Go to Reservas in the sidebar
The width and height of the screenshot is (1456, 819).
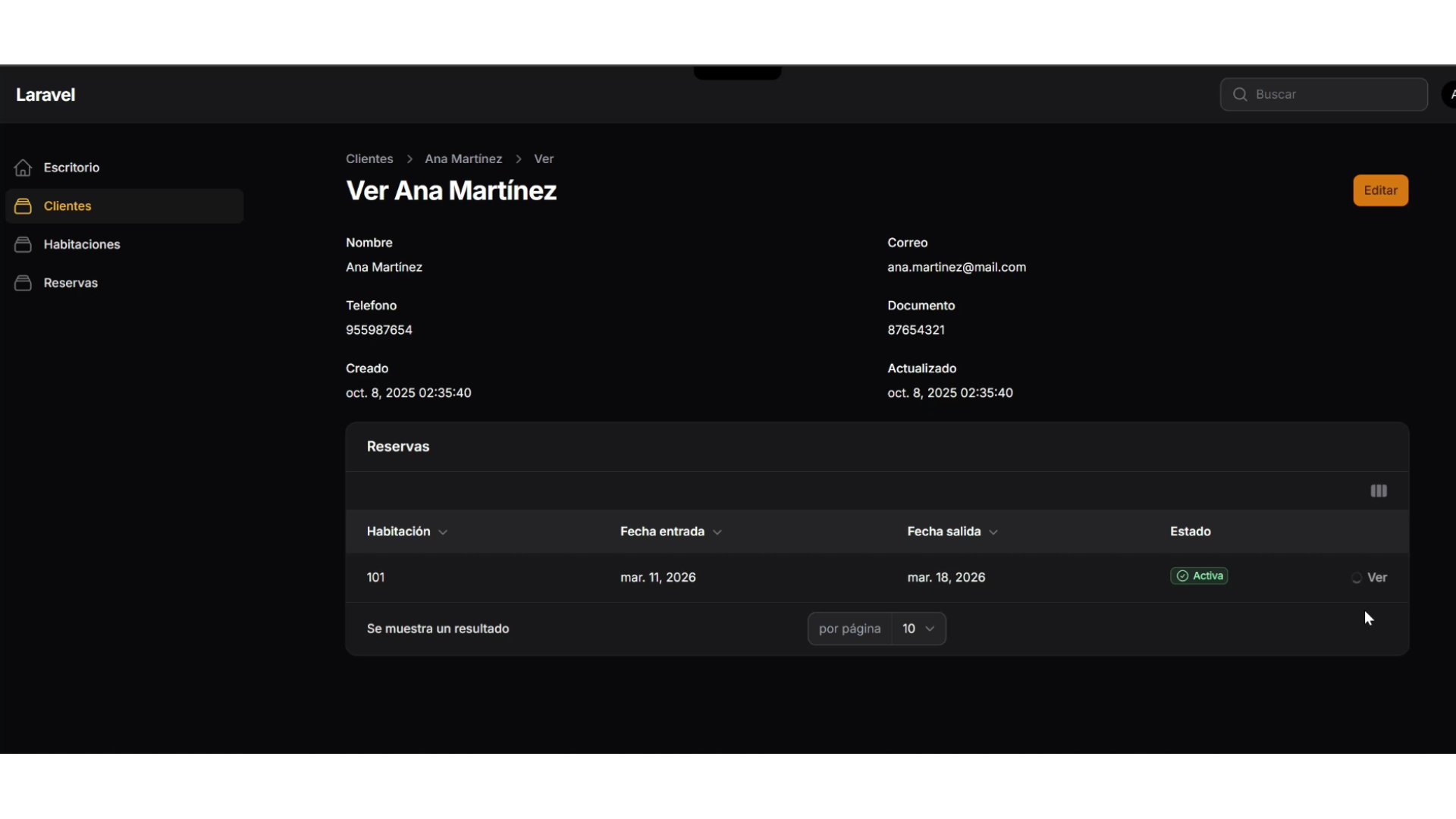[x=71, y=283]
